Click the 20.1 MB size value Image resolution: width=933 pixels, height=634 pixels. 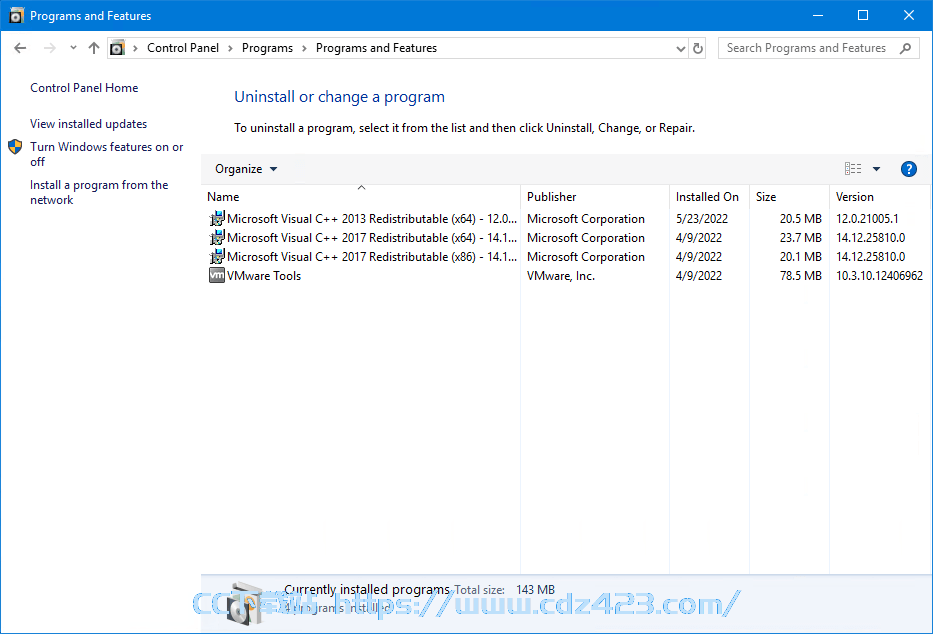click(800, 257)
